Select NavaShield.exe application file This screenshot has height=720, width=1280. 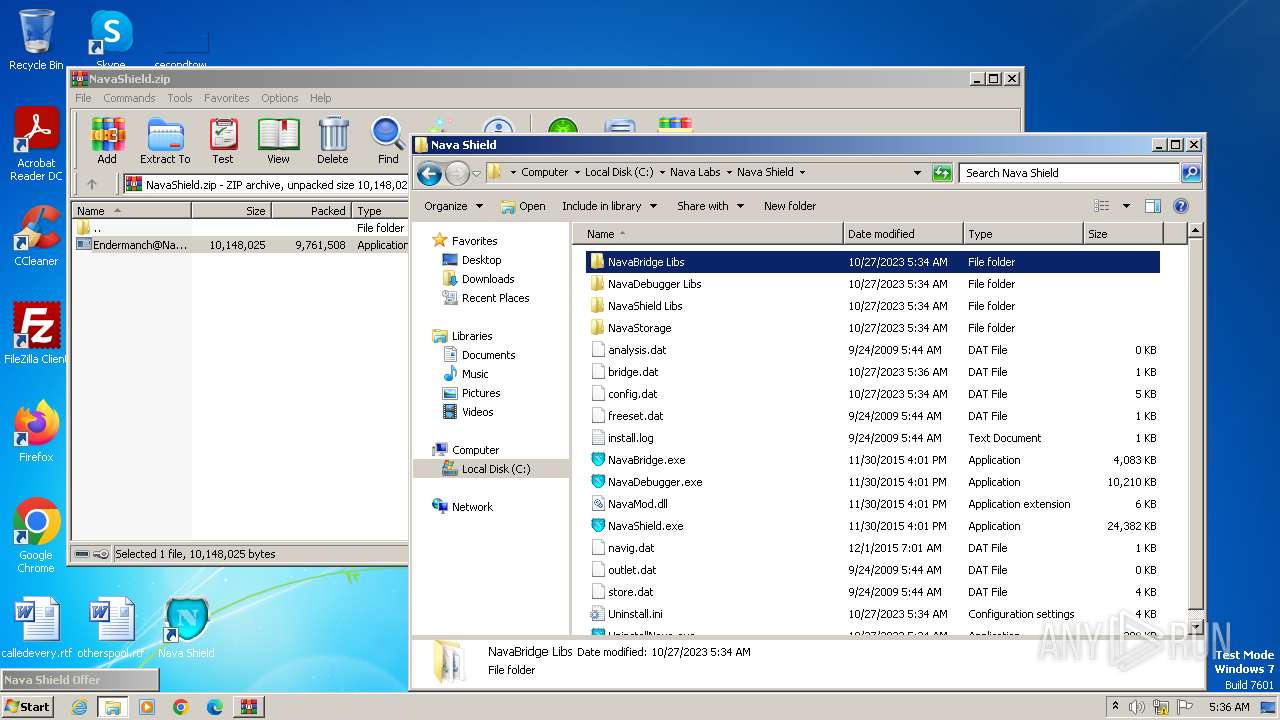645,526
